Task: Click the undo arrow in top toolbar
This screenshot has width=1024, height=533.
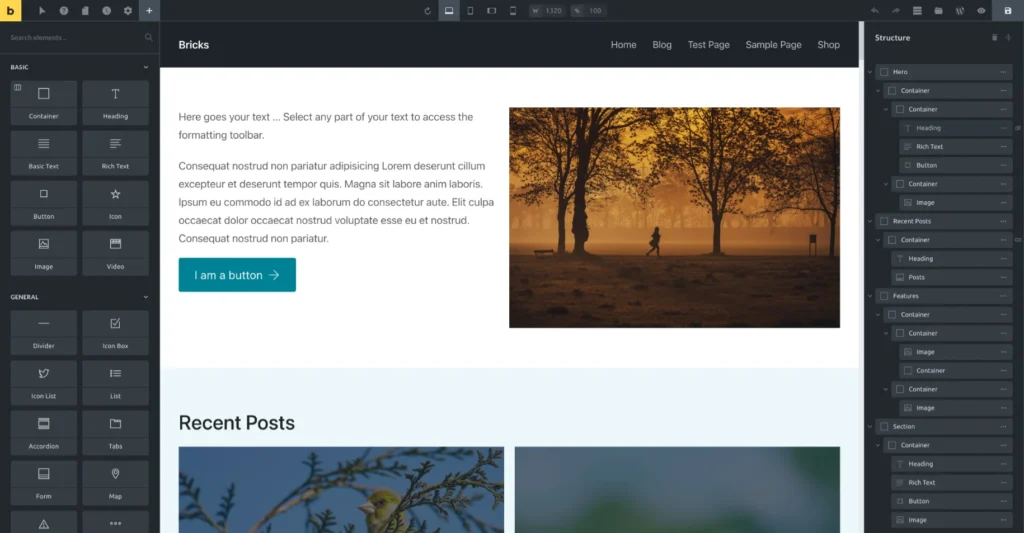Action: tap(875, 11)
